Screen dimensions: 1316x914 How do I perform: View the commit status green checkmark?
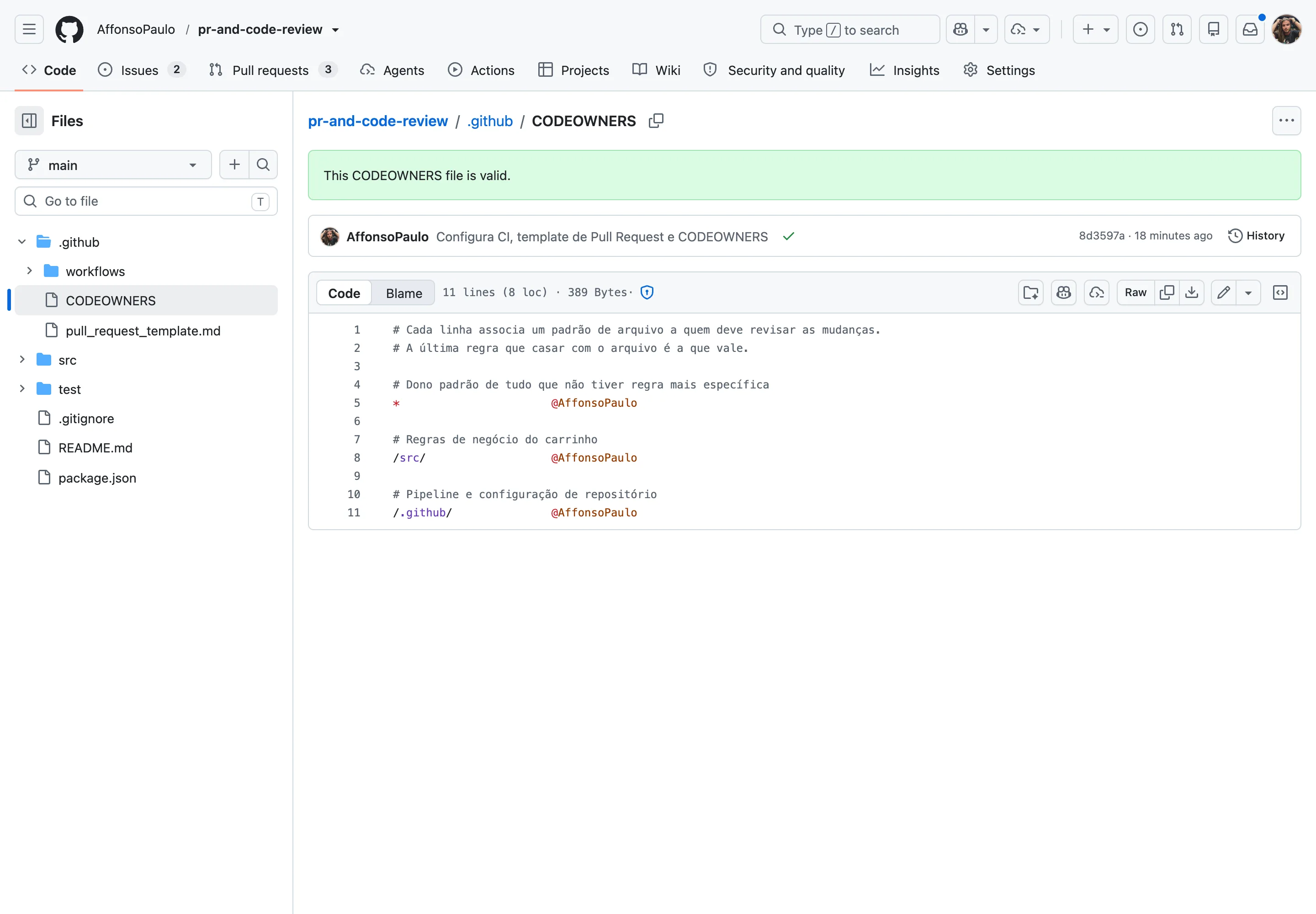[x=789, y=237]
